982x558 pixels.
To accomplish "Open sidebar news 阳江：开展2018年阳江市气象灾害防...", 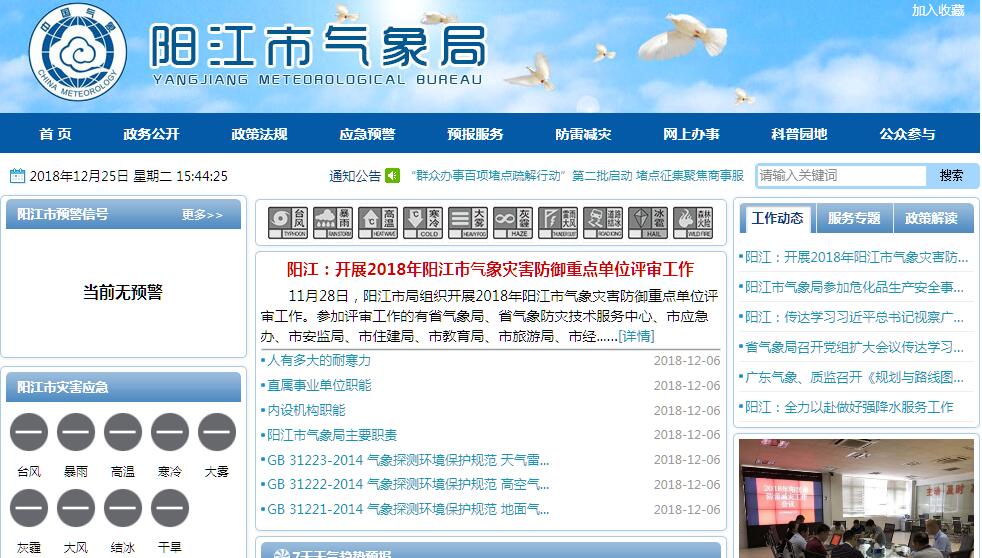I will pyautogui.click(x=857, y=257).
